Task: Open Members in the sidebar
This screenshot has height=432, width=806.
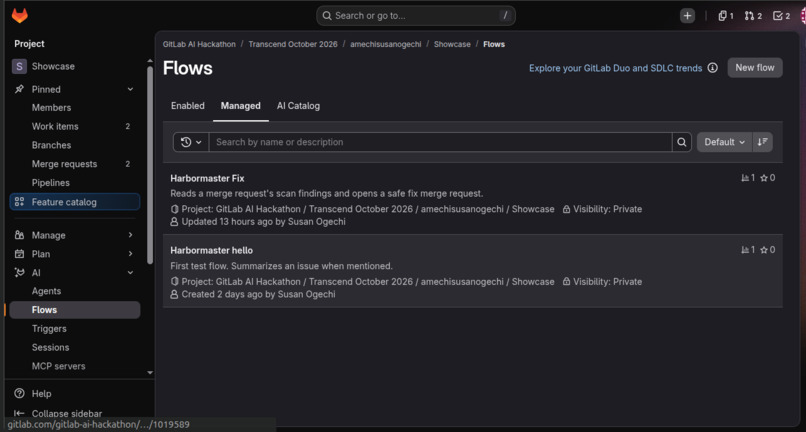Action: (75, 107)
